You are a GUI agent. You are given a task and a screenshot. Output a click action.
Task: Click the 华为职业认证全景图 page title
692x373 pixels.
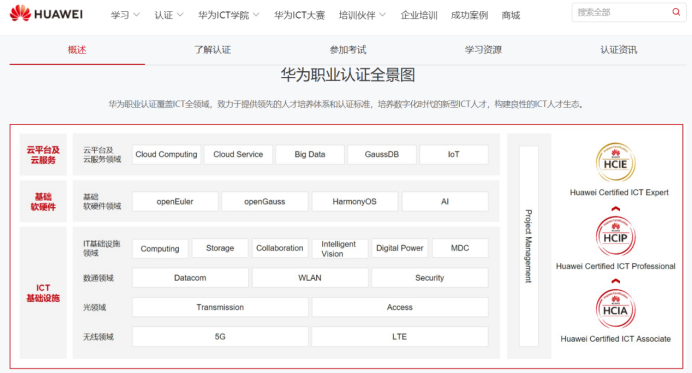348,75
